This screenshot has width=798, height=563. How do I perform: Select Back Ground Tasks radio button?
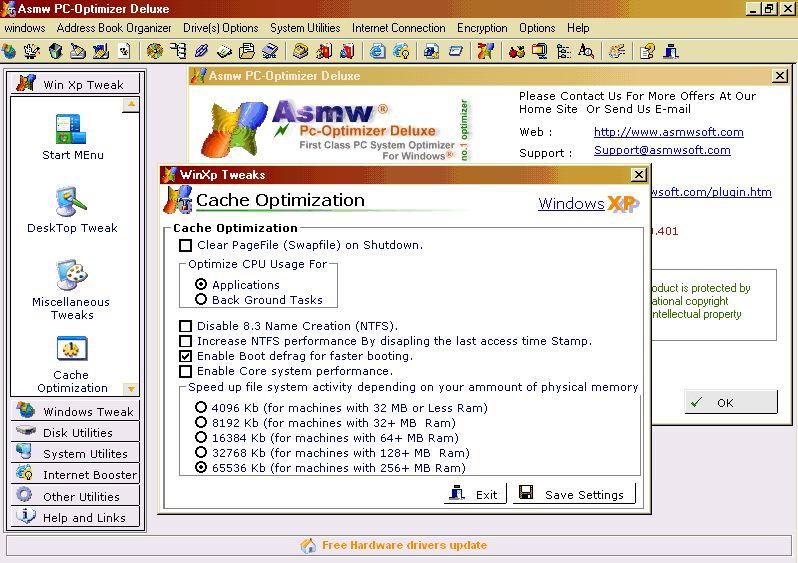[x=201, y=299]
